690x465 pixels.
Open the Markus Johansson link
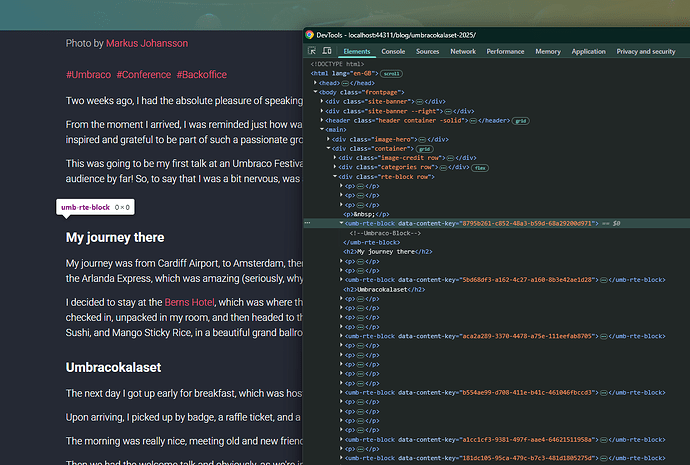coord(147,44)
